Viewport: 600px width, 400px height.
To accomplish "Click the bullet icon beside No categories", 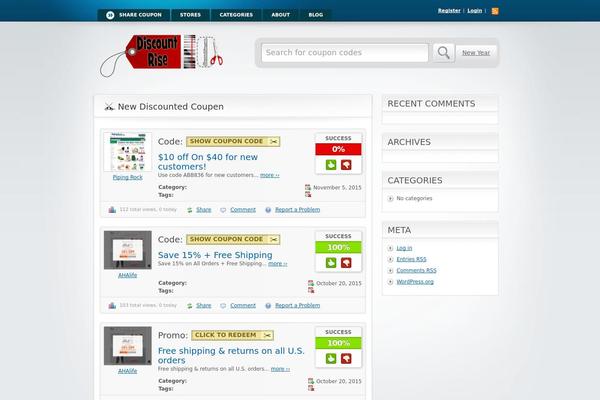I will [390, 198].
